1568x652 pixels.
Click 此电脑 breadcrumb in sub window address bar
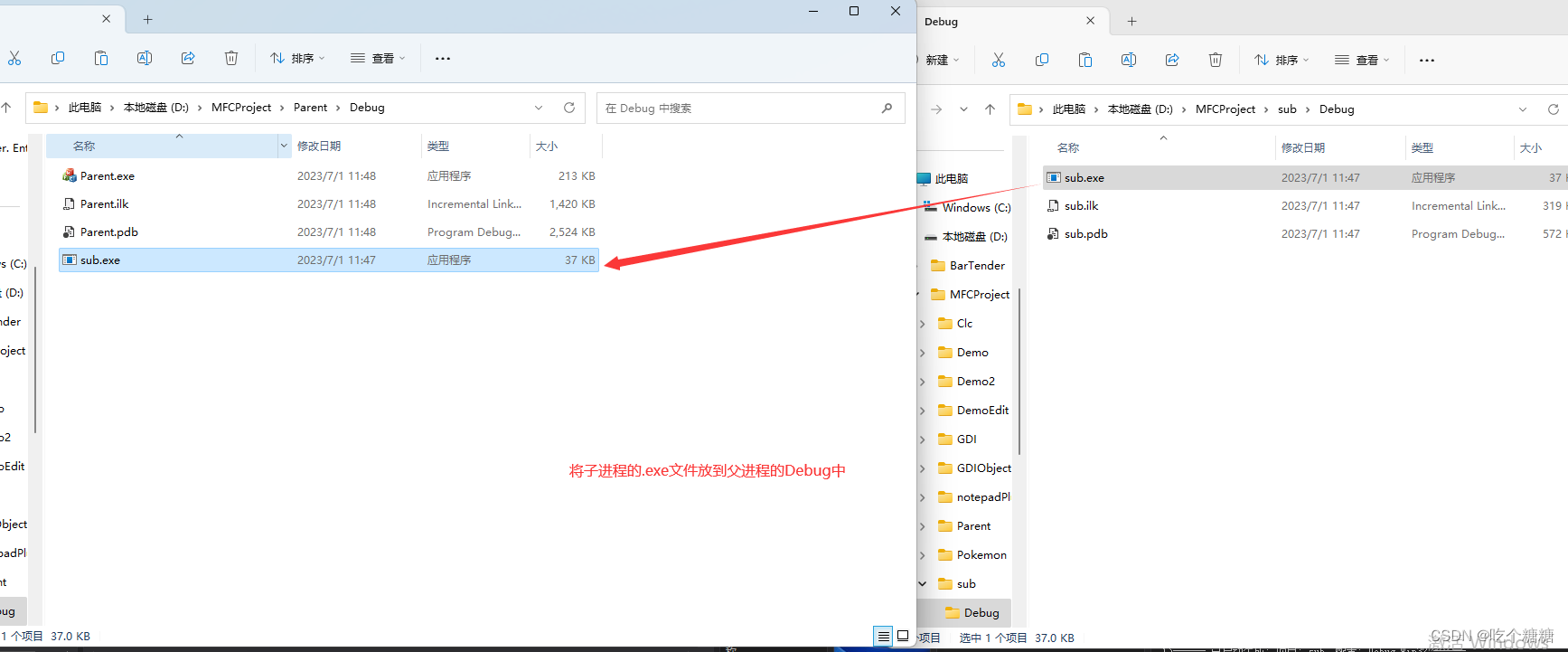1069,109
